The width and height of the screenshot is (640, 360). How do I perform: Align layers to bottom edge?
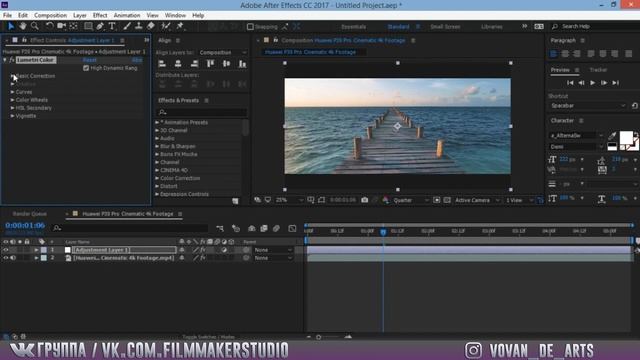click(242, 64)
